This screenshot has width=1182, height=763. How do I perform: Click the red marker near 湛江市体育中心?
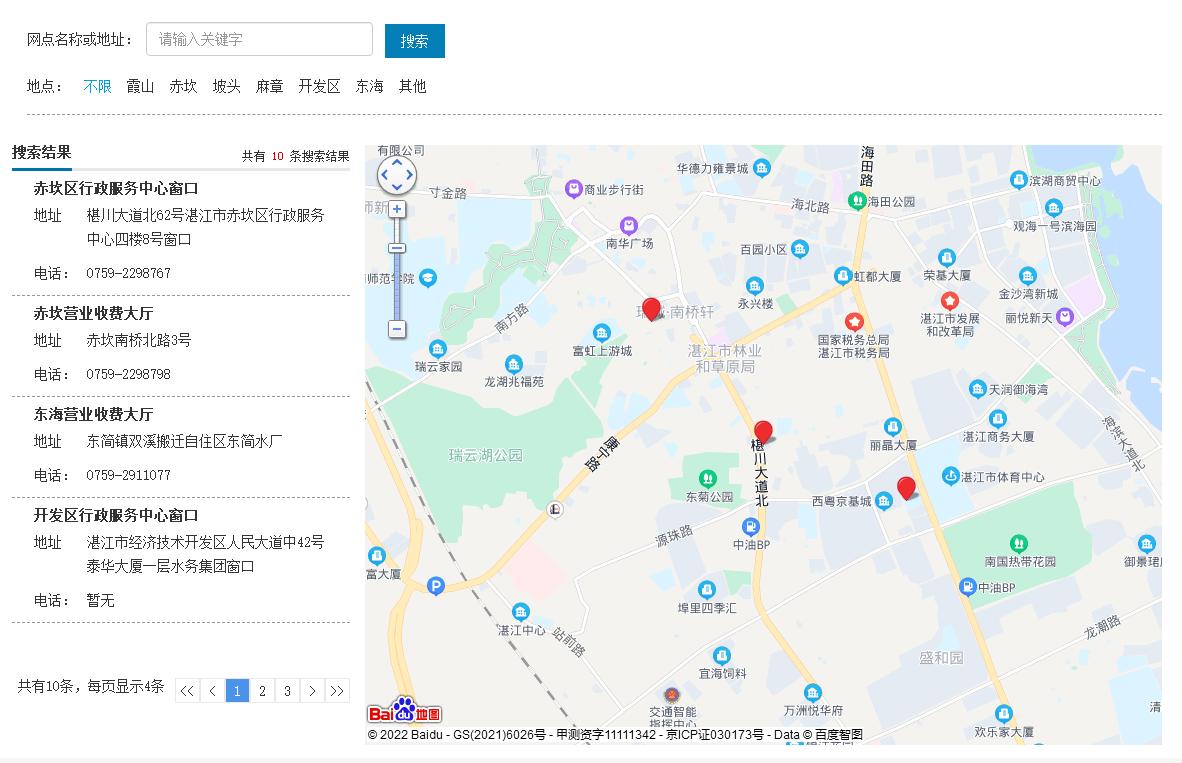(907, 486)
